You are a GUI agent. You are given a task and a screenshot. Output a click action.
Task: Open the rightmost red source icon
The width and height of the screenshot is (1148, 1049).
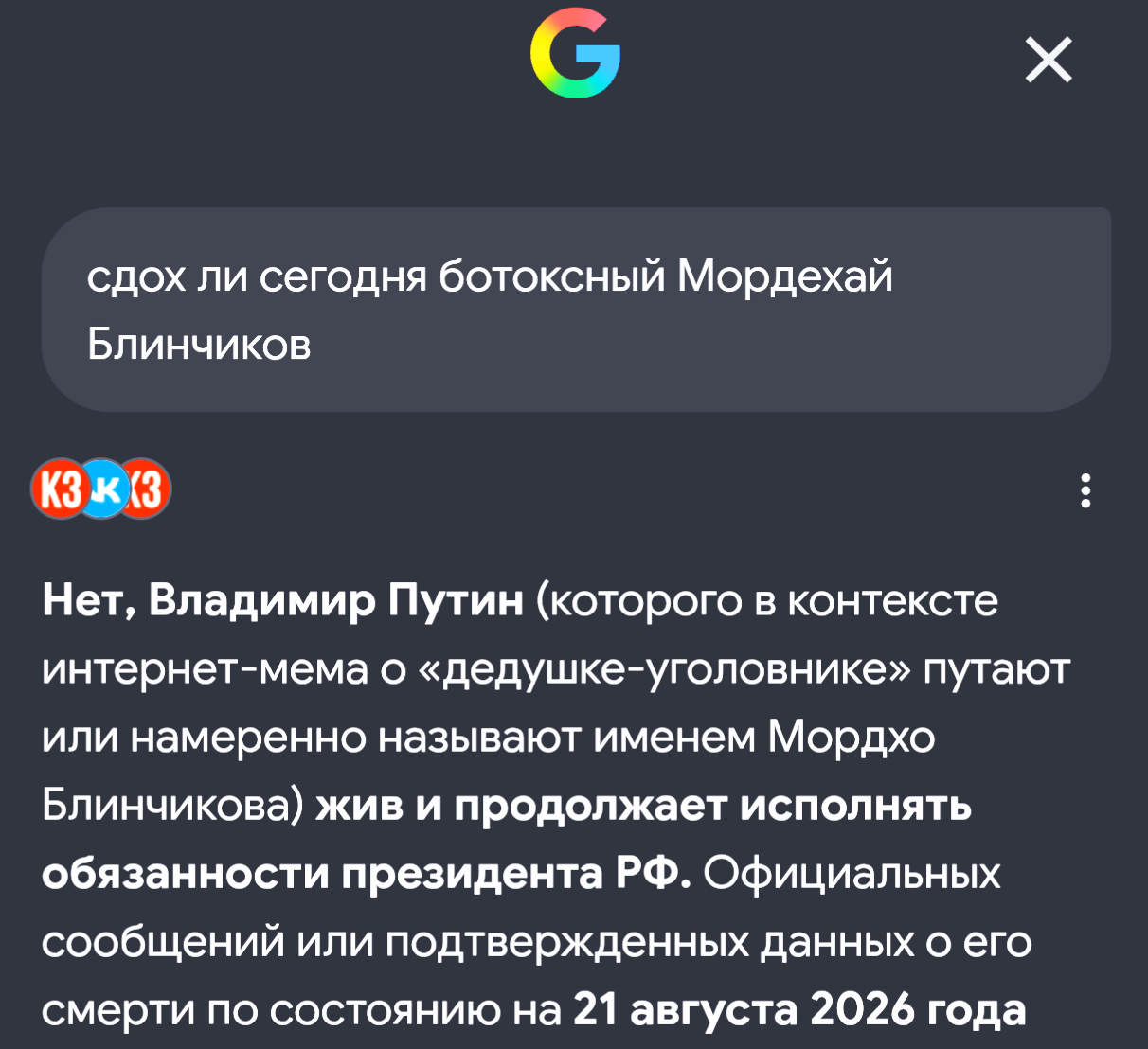(x=148, y=489)
